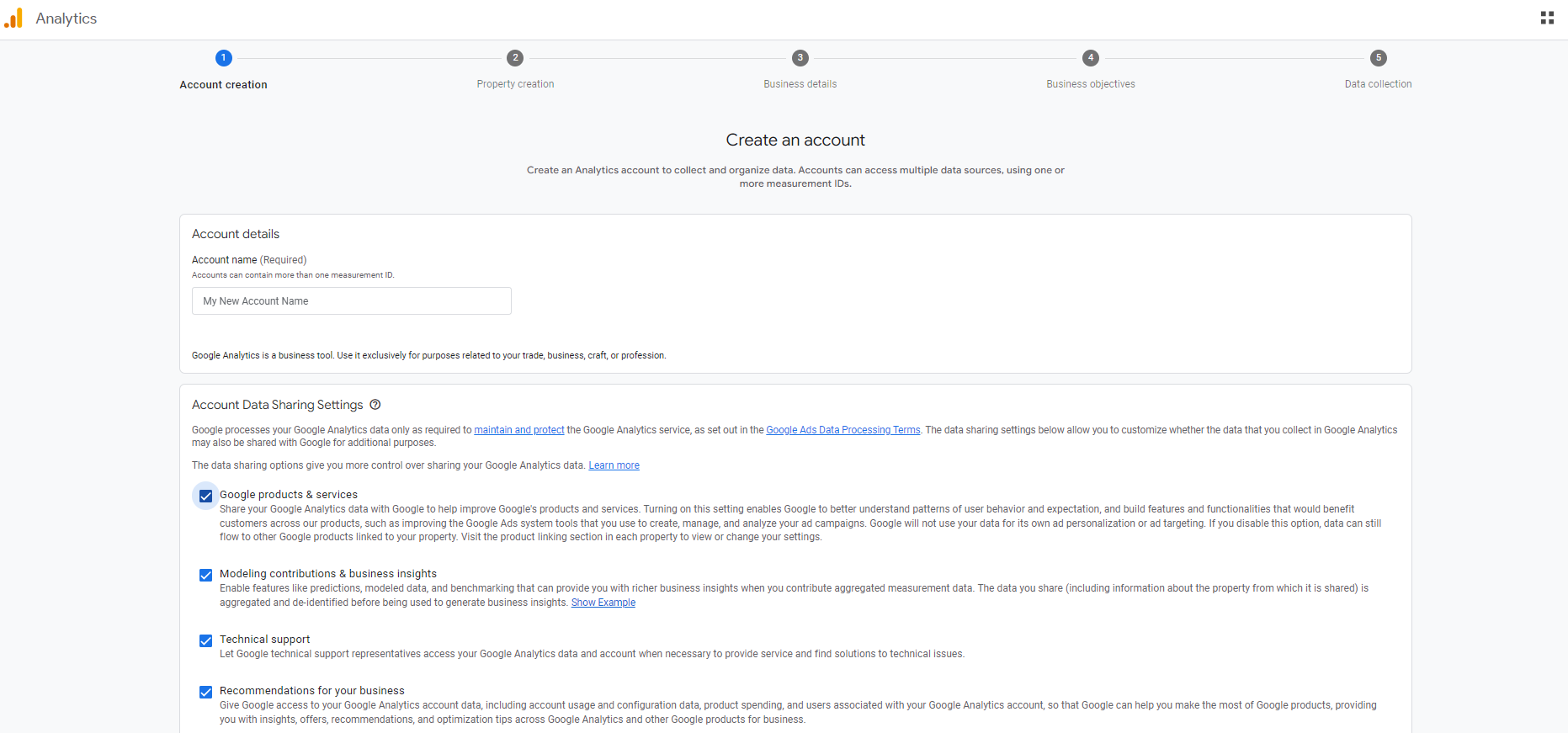The image size is (1568, 733).
Task: Click the Google products & services label
Action: click(289, 495)
